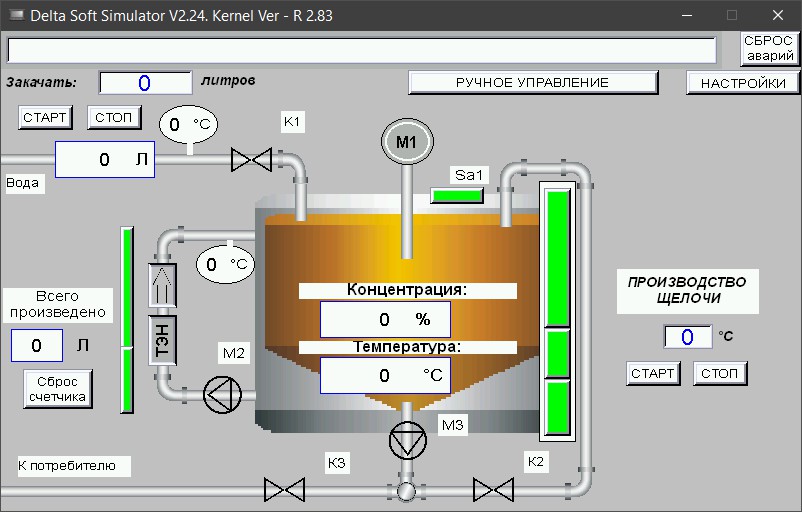Open НАСТРОЙКИ settings

[x=742, y=83]
